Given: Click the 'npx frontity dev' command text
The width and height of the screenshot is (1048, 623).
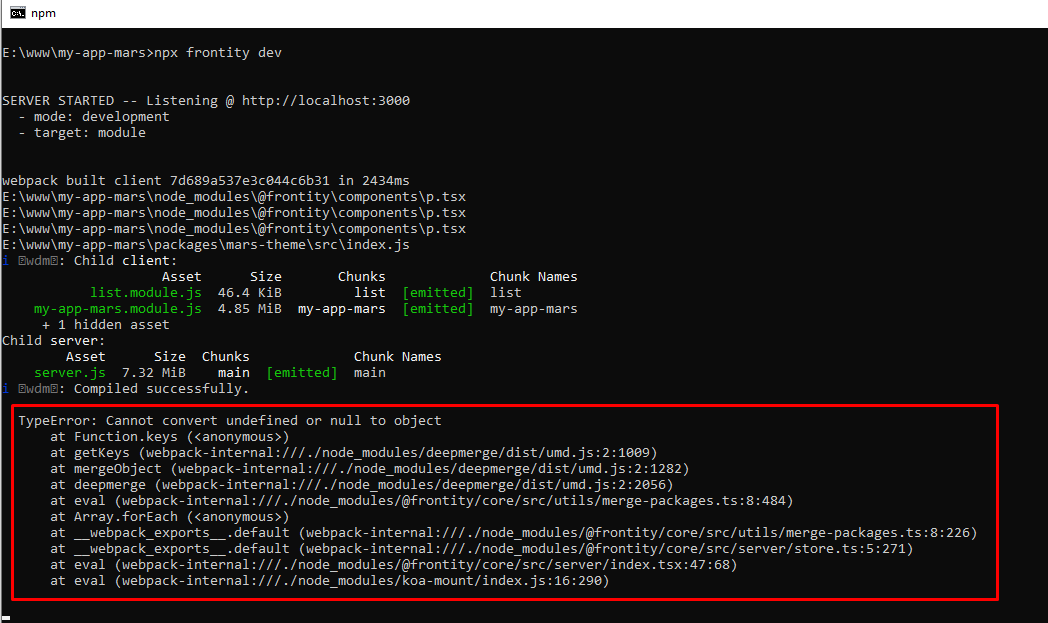Looking at the screenshot, I should pos(217,52).
